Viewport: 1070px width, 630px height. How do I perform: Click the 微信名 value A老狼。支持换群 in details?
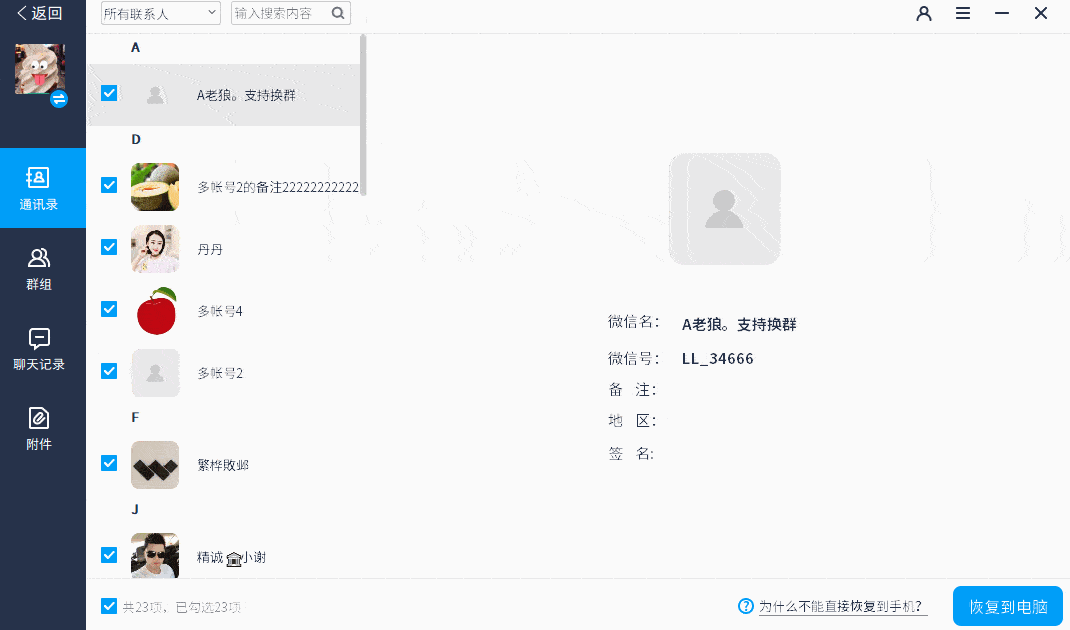coord(739,324)
